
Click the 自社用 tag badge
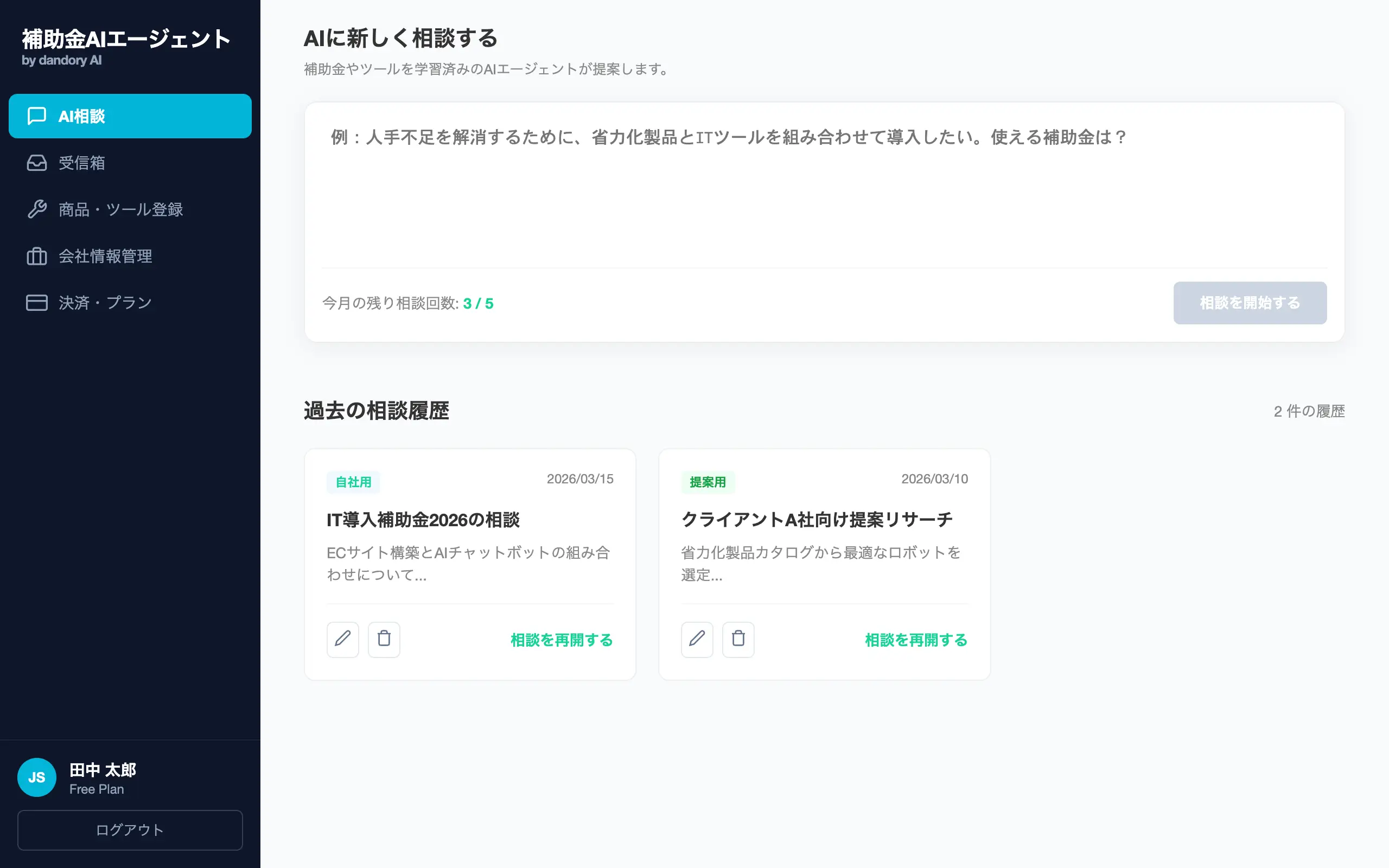coord(353,482)
